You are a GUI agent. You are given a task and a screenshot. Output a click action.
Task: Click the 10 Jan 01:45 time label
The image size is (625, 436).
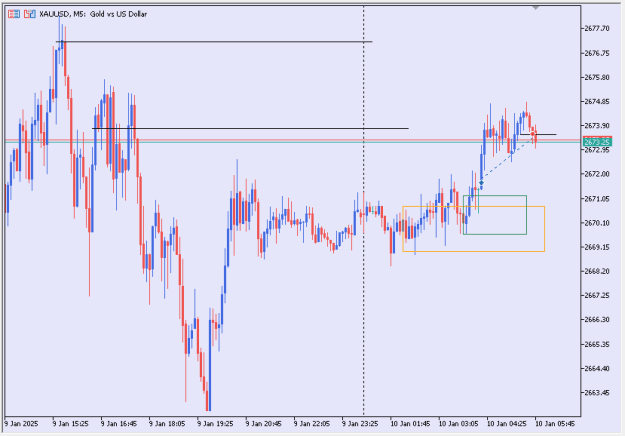click(410, 424)
